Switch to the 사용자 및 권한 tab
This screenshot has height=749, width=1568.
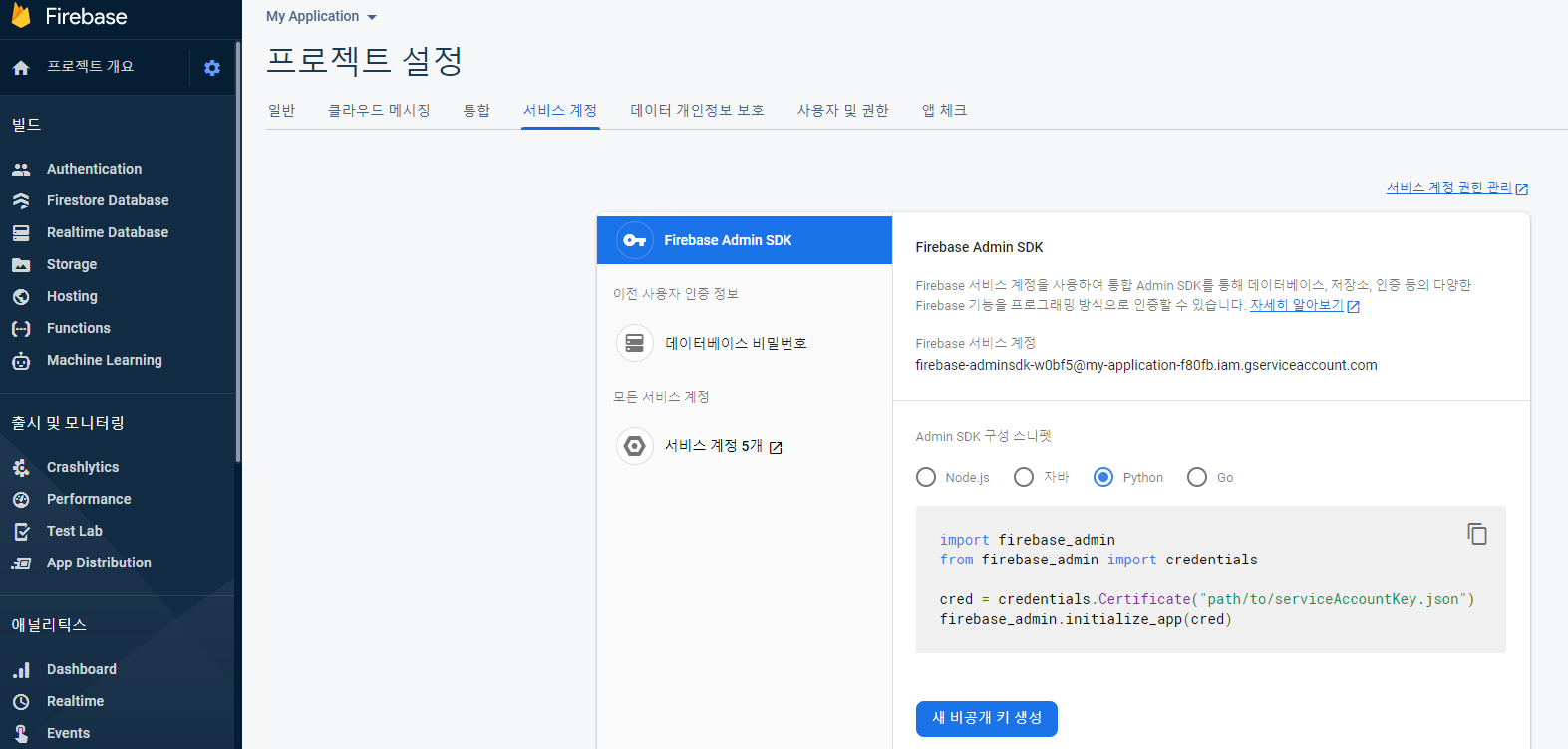pos(842,110)
